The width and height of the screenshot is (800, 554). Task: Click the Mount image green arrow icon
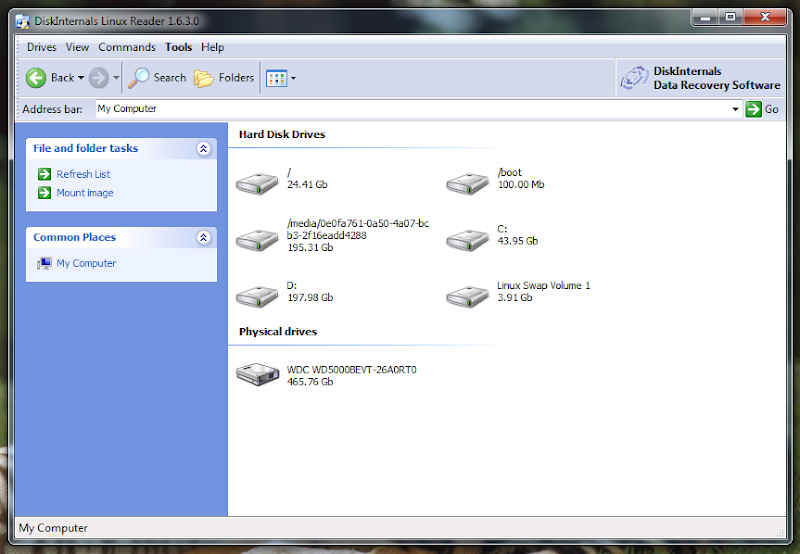pos(44,193)
